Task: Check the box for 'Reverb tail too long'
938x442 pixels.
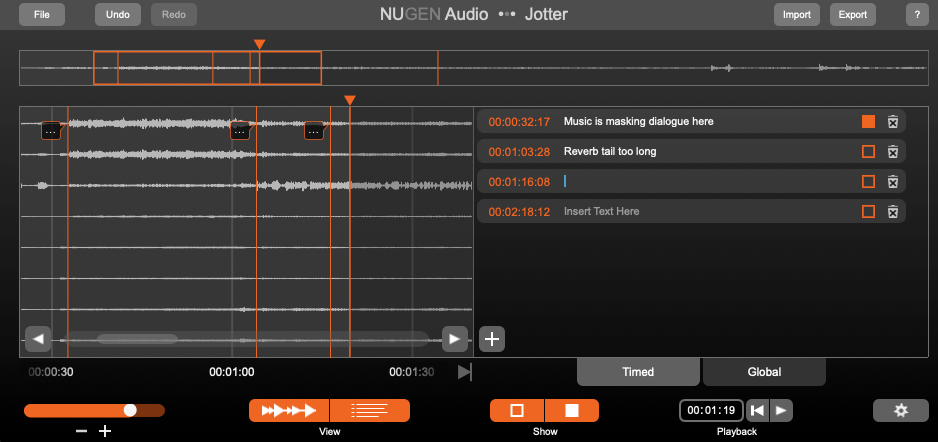Action: tap(868, 152)
